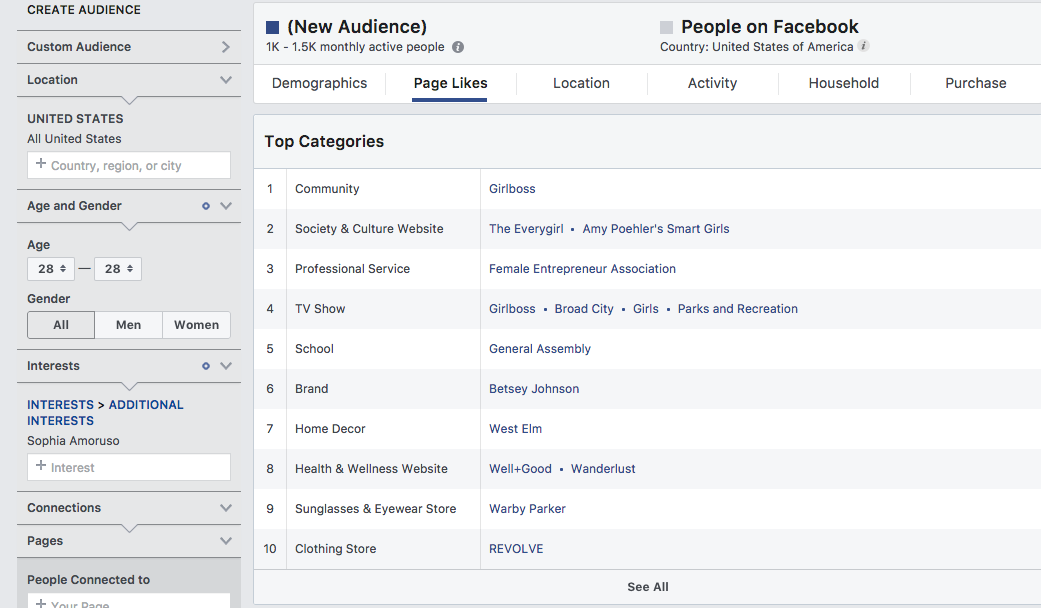The height and width of the screenshot is (608, 1041).
Task: Select the Men gender option
Action: point(129,325)
